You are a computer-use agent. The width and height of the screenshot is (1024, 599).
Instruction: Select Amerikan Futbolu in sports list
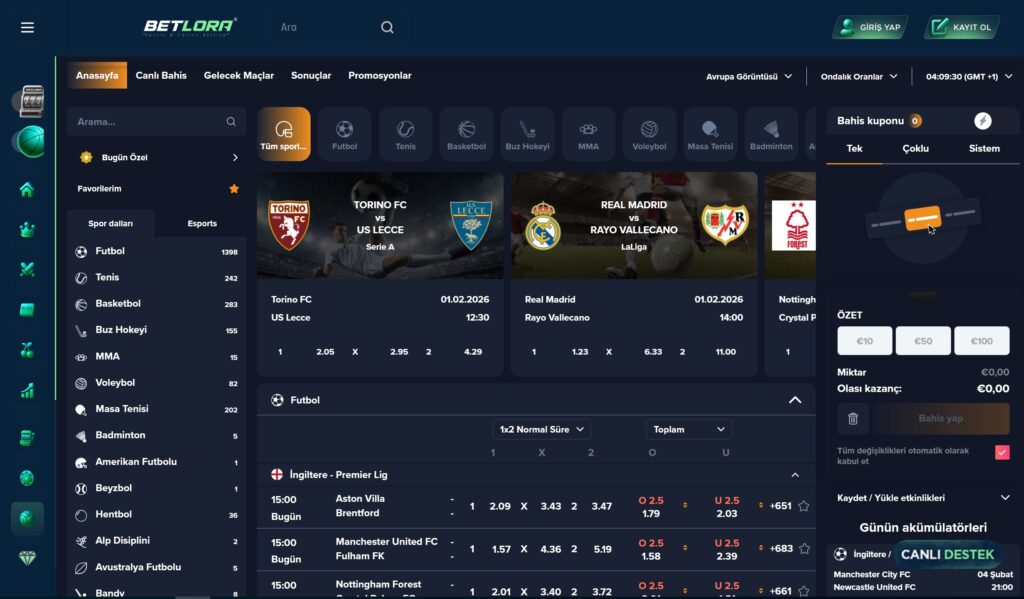point(156,462)
